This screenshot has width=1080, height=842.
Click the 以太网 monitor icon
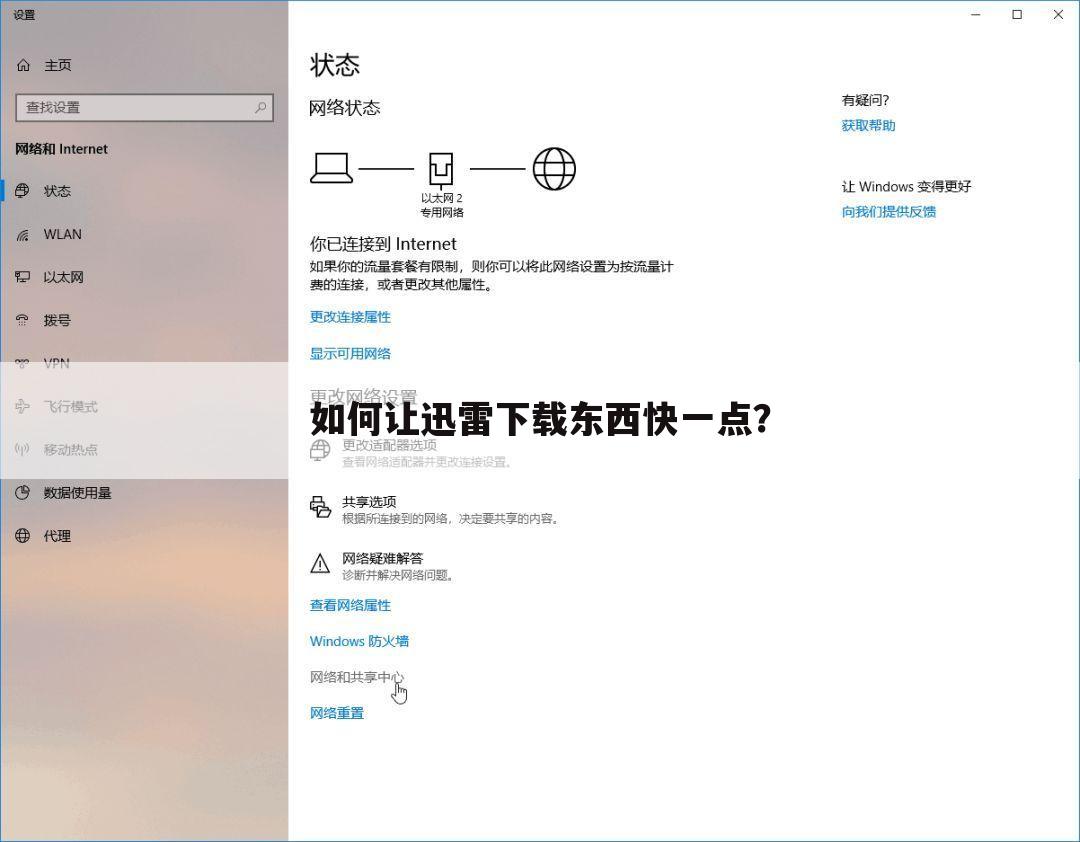[23, 277]
